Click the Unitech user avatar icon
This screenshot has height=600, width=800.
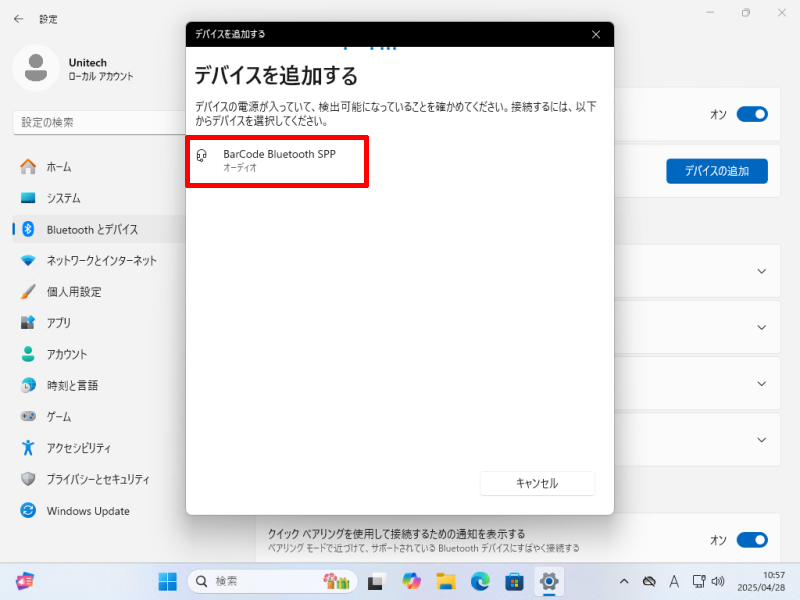pyautogui.click(x=36, y=68)
